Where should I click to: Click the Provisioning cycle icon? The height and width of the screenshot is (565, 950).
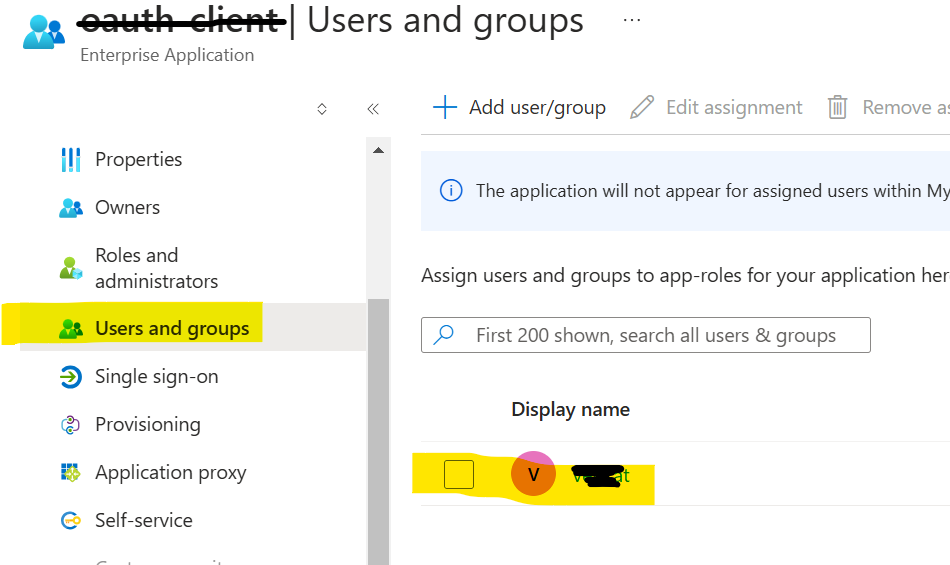pyautogui.click(x=71, y=425)
